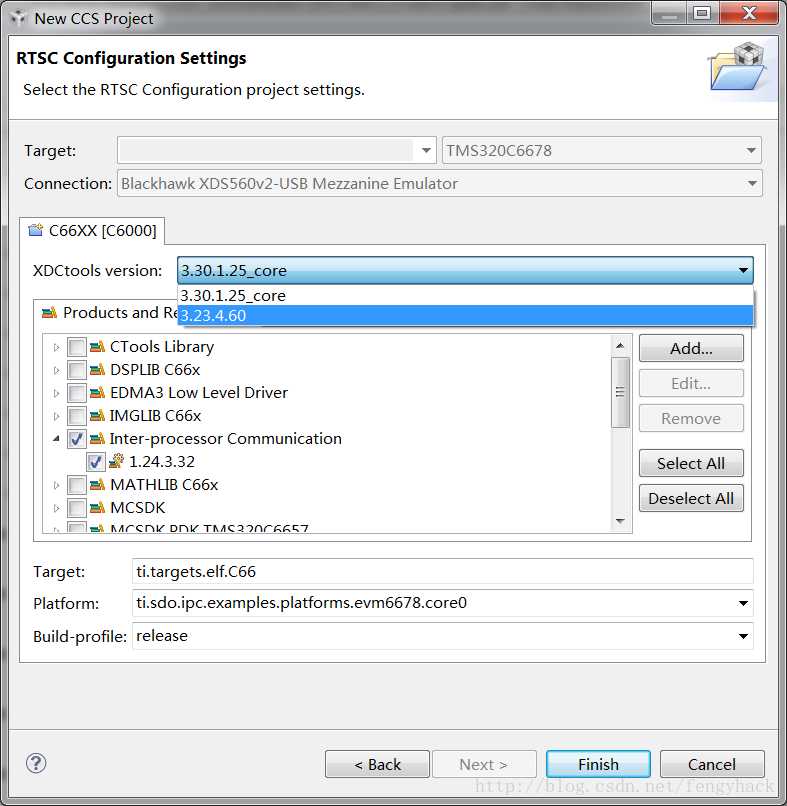
Task: Check the DSPLIB C66x checkbox
Action: click(x=77, y=370)
